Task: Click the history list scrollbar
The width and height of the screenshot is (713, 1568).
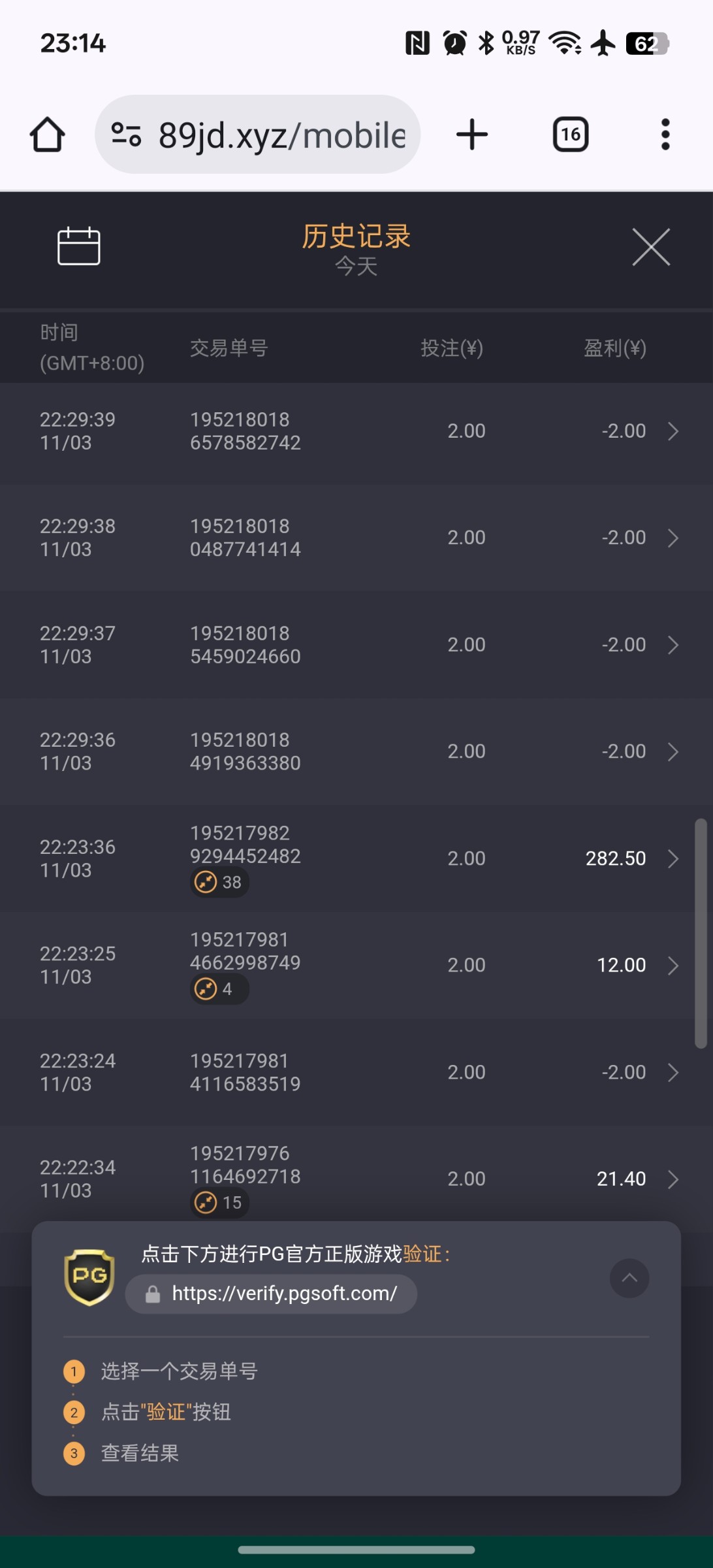Action: [x=701, y=933]
